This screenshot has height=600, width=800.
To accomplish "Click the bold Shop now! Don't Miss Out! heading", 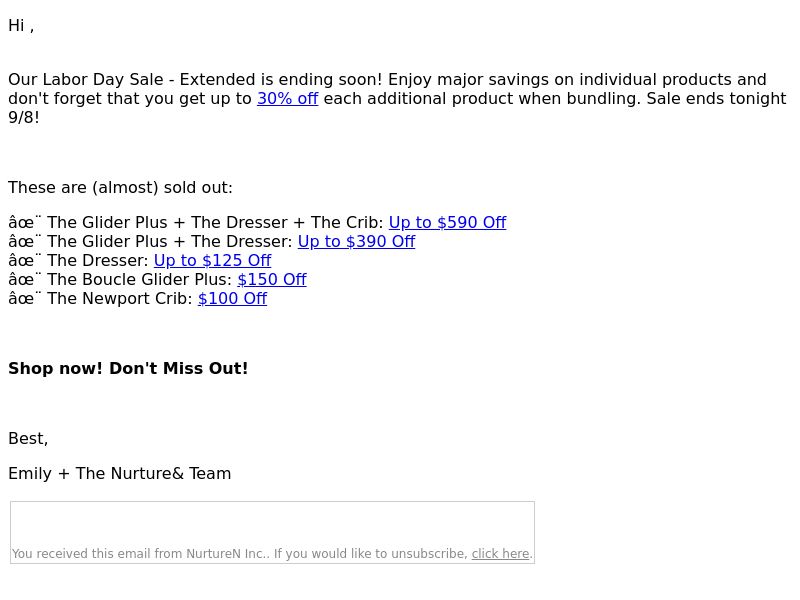I will [128, 368].
